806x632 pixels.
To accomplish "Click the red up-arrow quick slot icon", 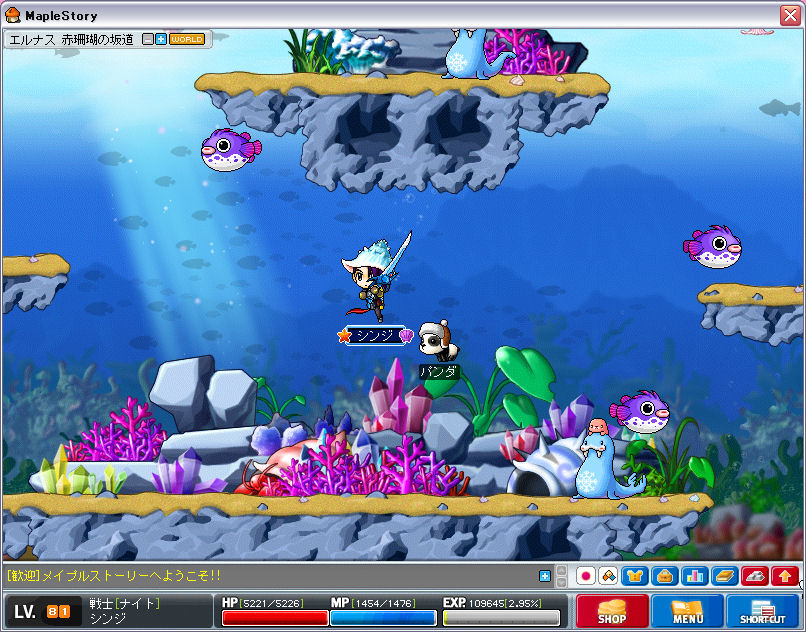I will tap(785, 576).
